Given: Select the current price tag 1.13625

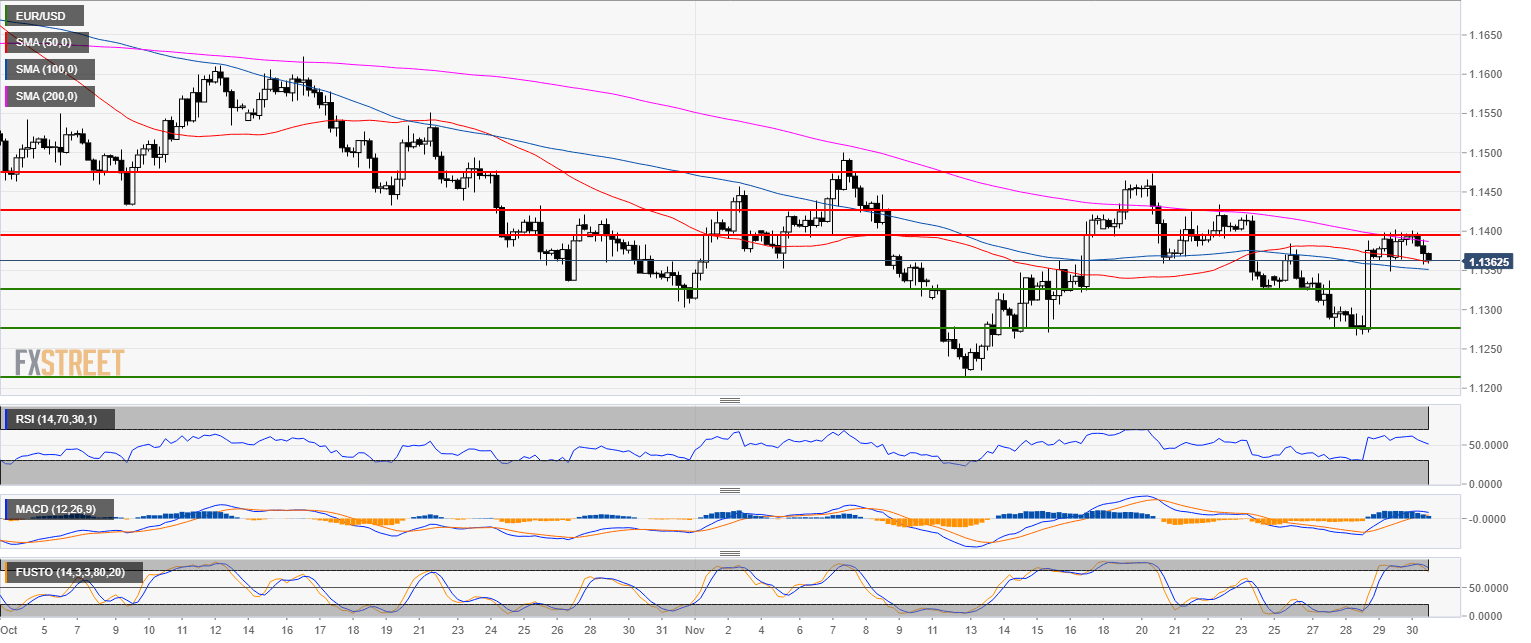Looking at the screenshot, I should [1488, 262].
